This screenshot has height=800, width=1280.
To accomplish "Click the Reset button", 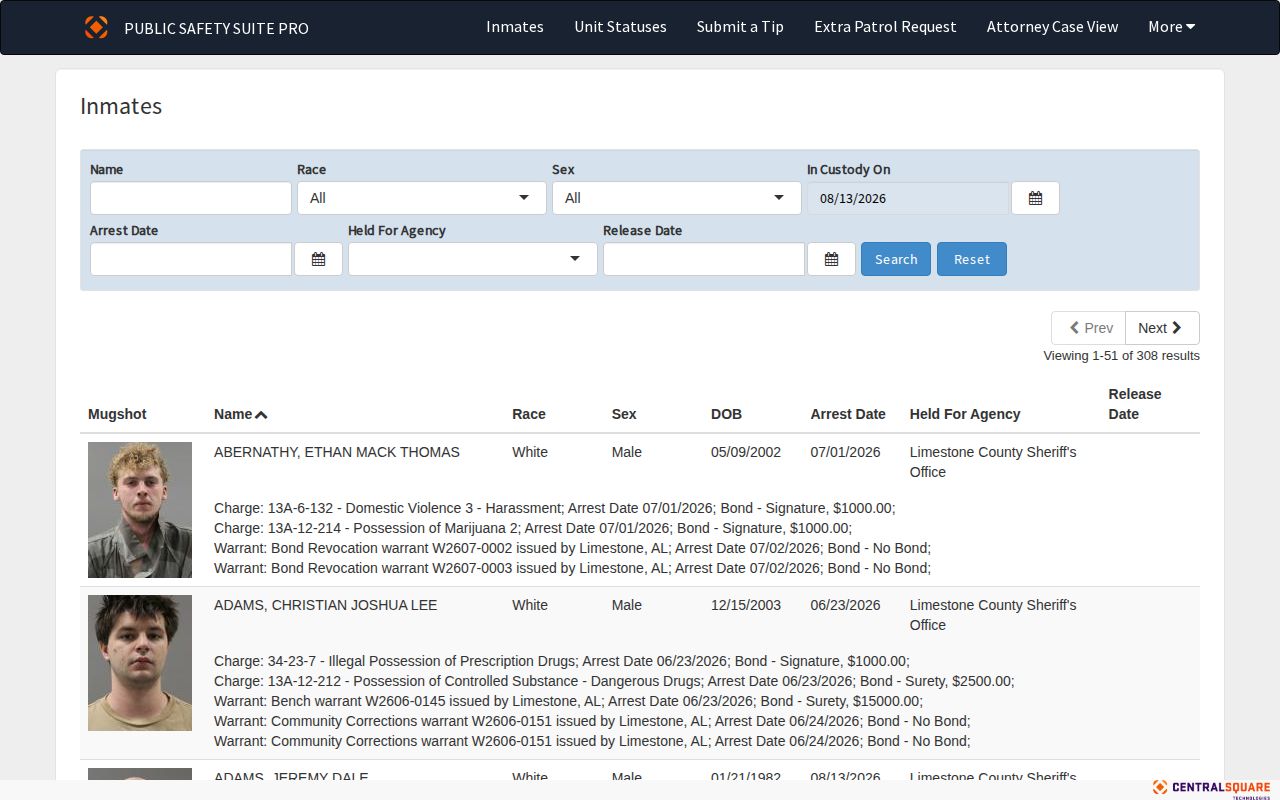I will click(972, 259).
